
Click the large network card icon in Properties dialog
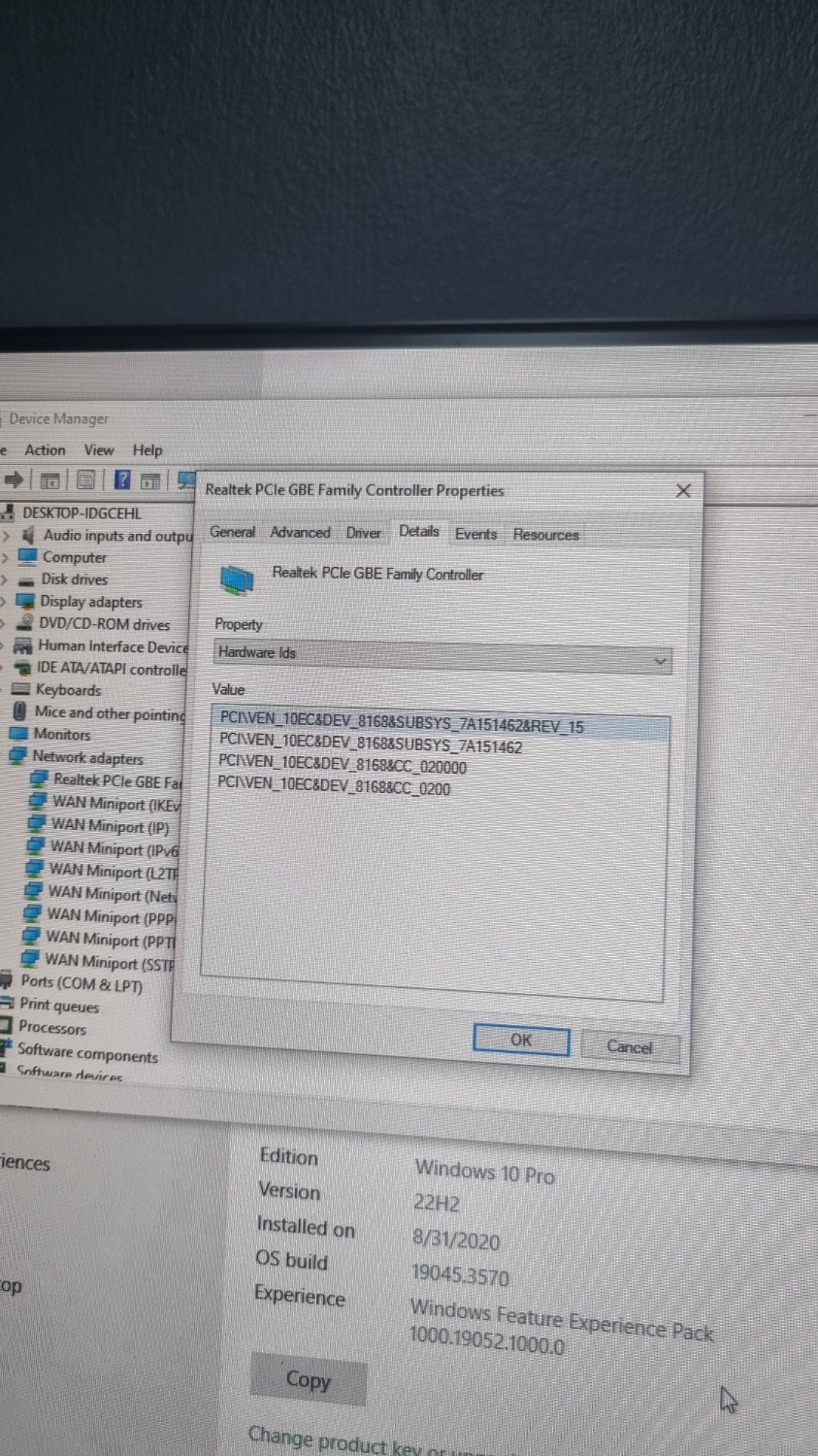tap(237, 580)
